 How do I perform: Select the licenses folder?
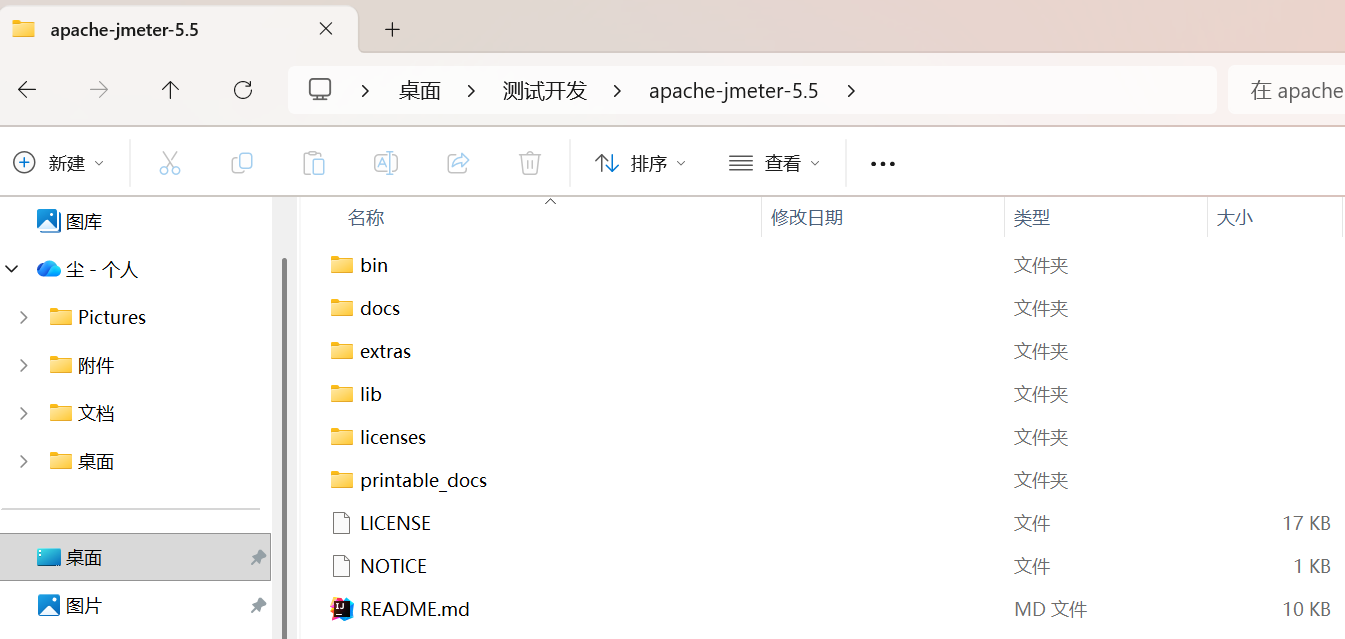coord(393,437)
